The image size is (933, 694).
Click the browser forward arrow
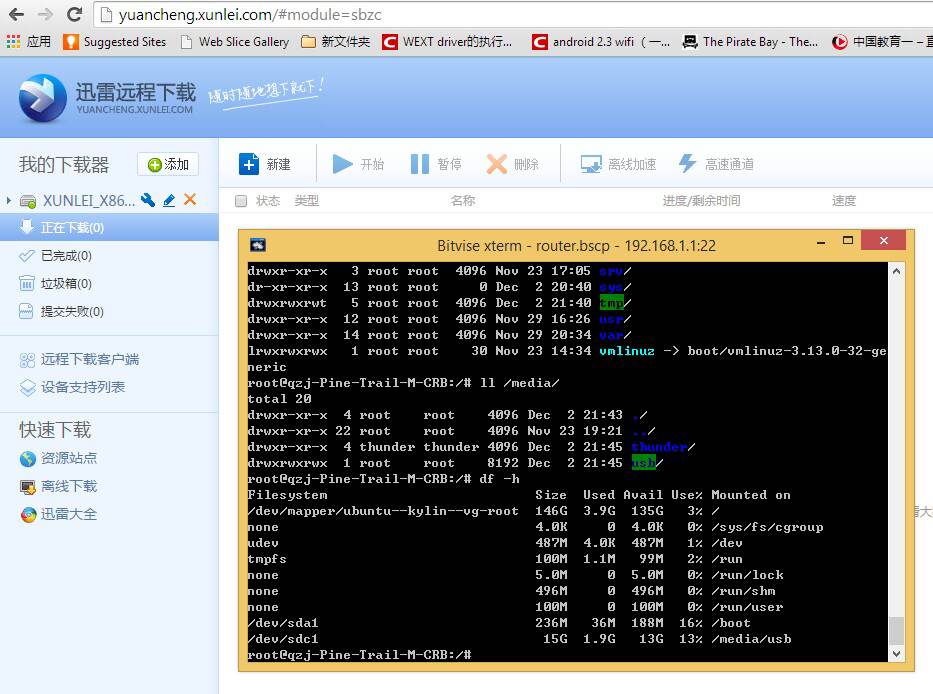click(46, 14)
